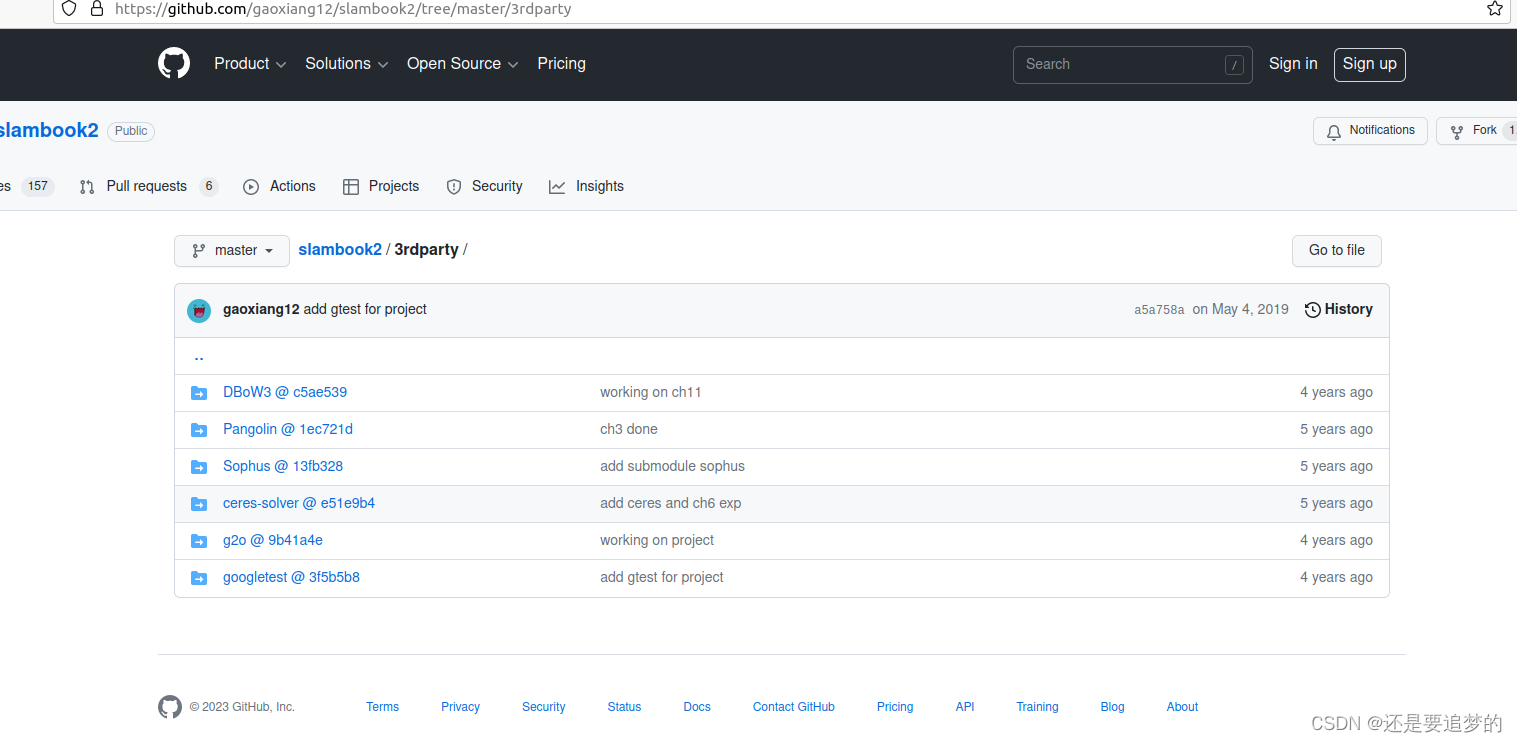This screenshot has width=1517, height=743.
Task: Click the DBoW3 submodule folder icon
Action: 199,393
